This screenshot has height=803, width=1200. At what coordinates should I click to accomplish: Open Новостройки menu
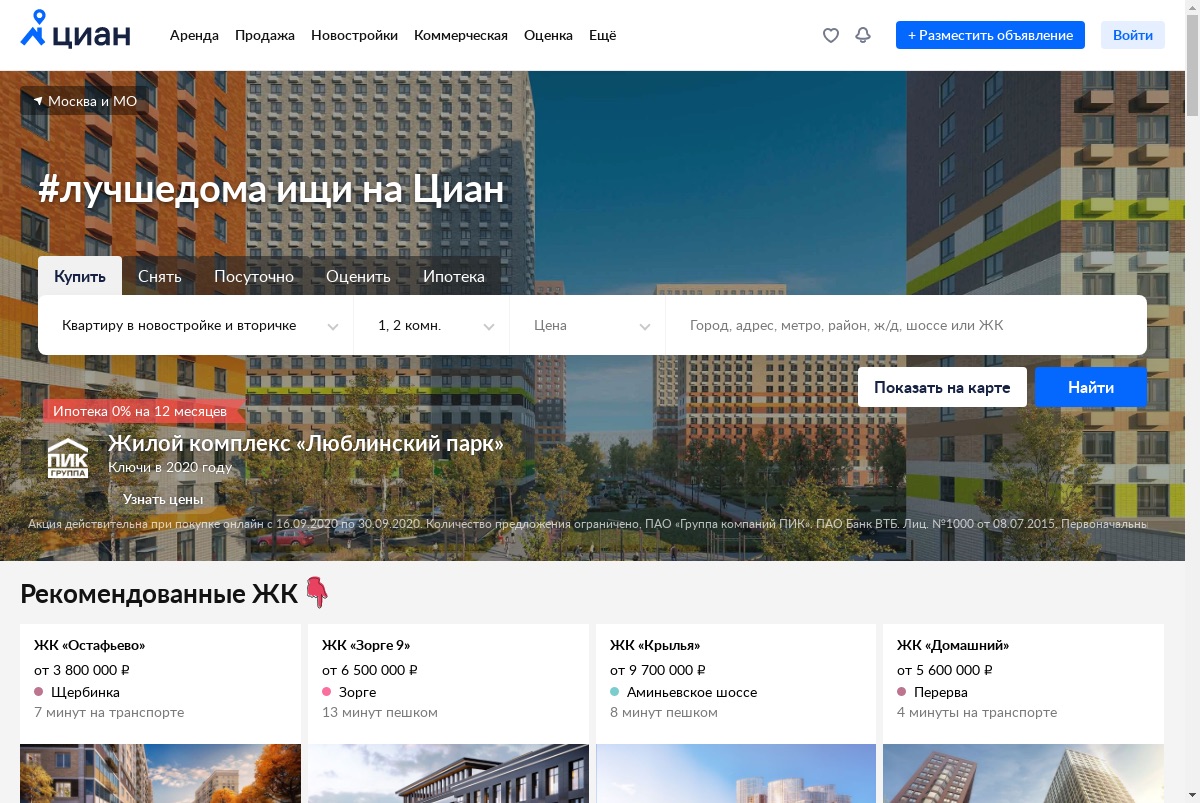tap(354, 35)
